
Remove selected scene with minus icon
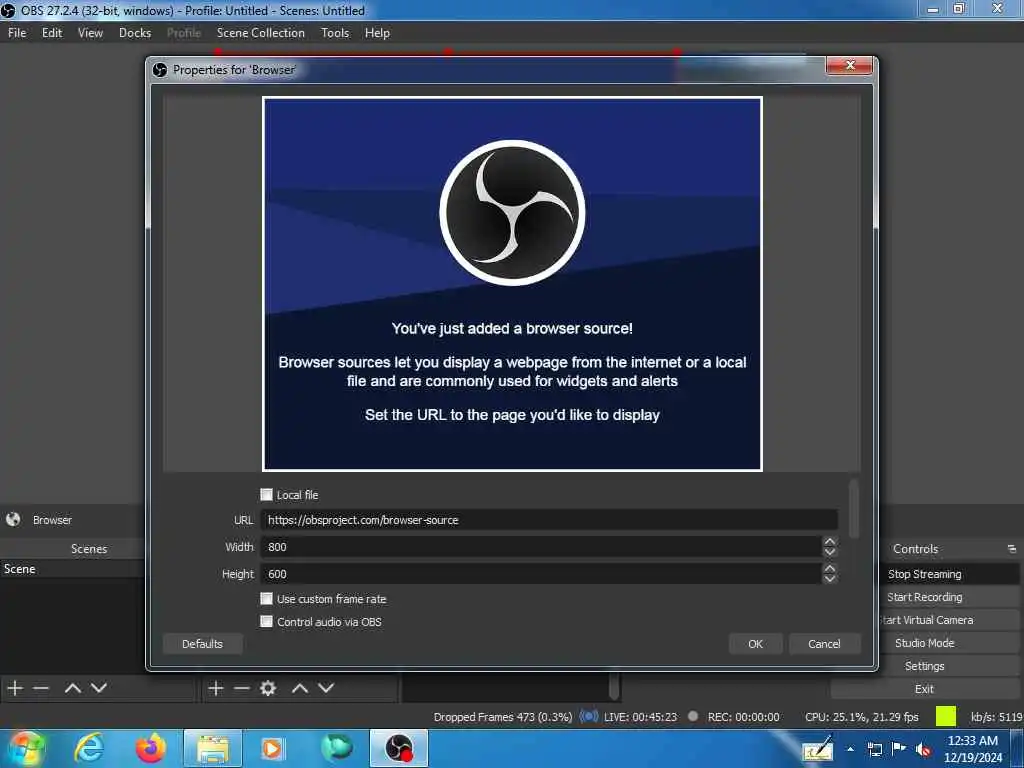coord(41,688)
